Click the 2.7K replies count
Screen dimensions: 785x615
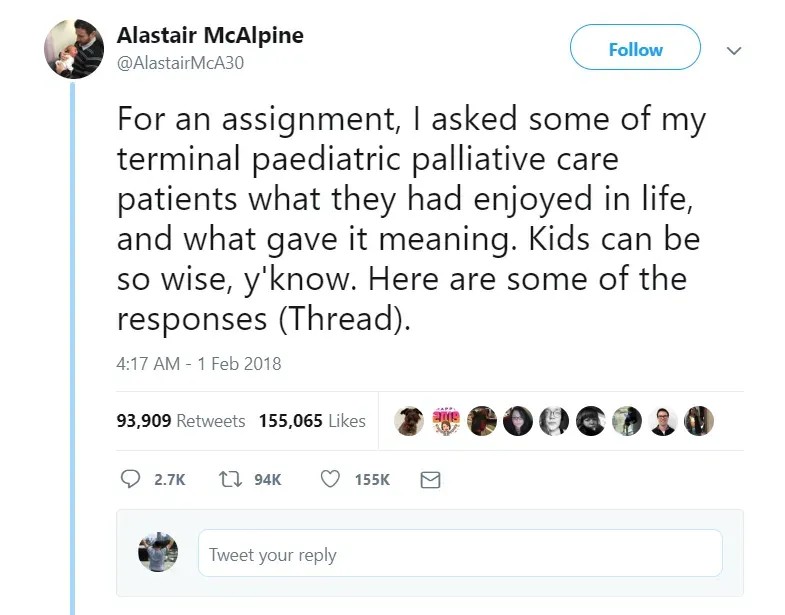click(x=170, y=480)
